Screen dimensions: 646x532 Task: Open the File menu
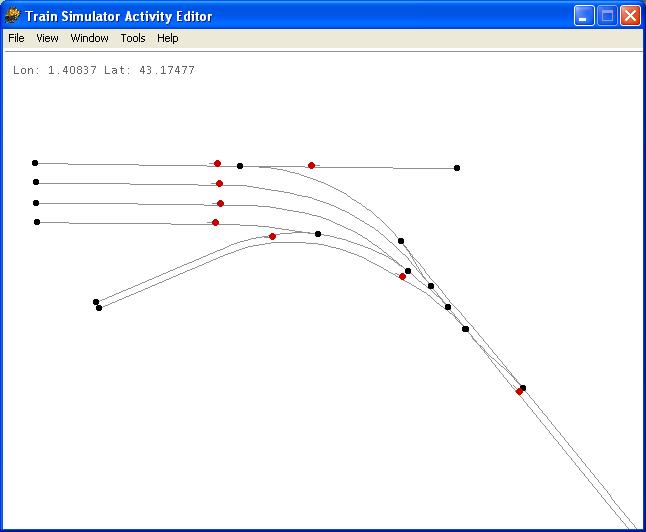pos(16,38)
